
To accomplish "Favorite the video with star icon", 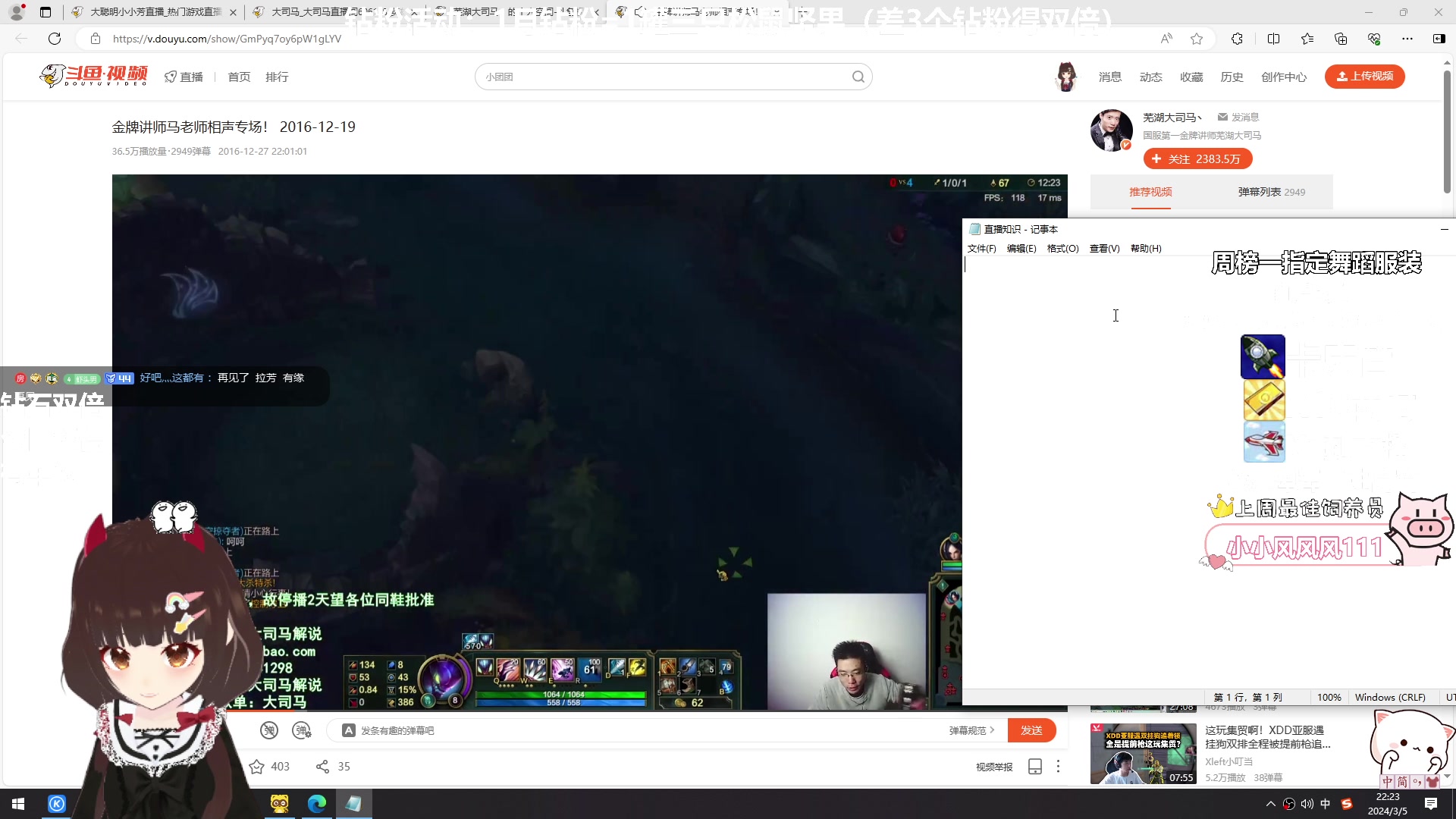I will (257, 767).
